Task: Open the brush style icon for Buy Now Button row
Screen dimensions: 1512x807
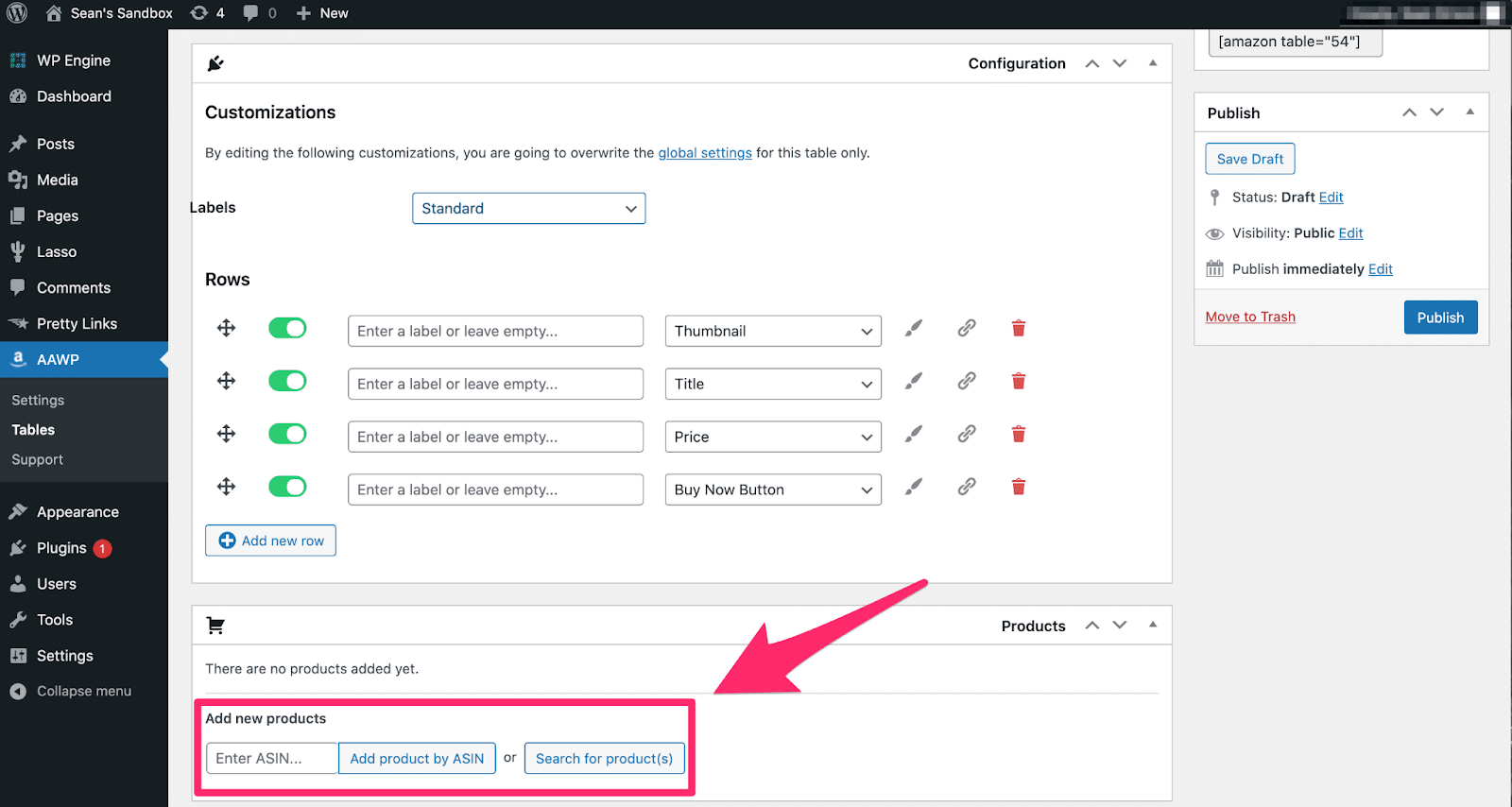Action: (x=913, y=487)
